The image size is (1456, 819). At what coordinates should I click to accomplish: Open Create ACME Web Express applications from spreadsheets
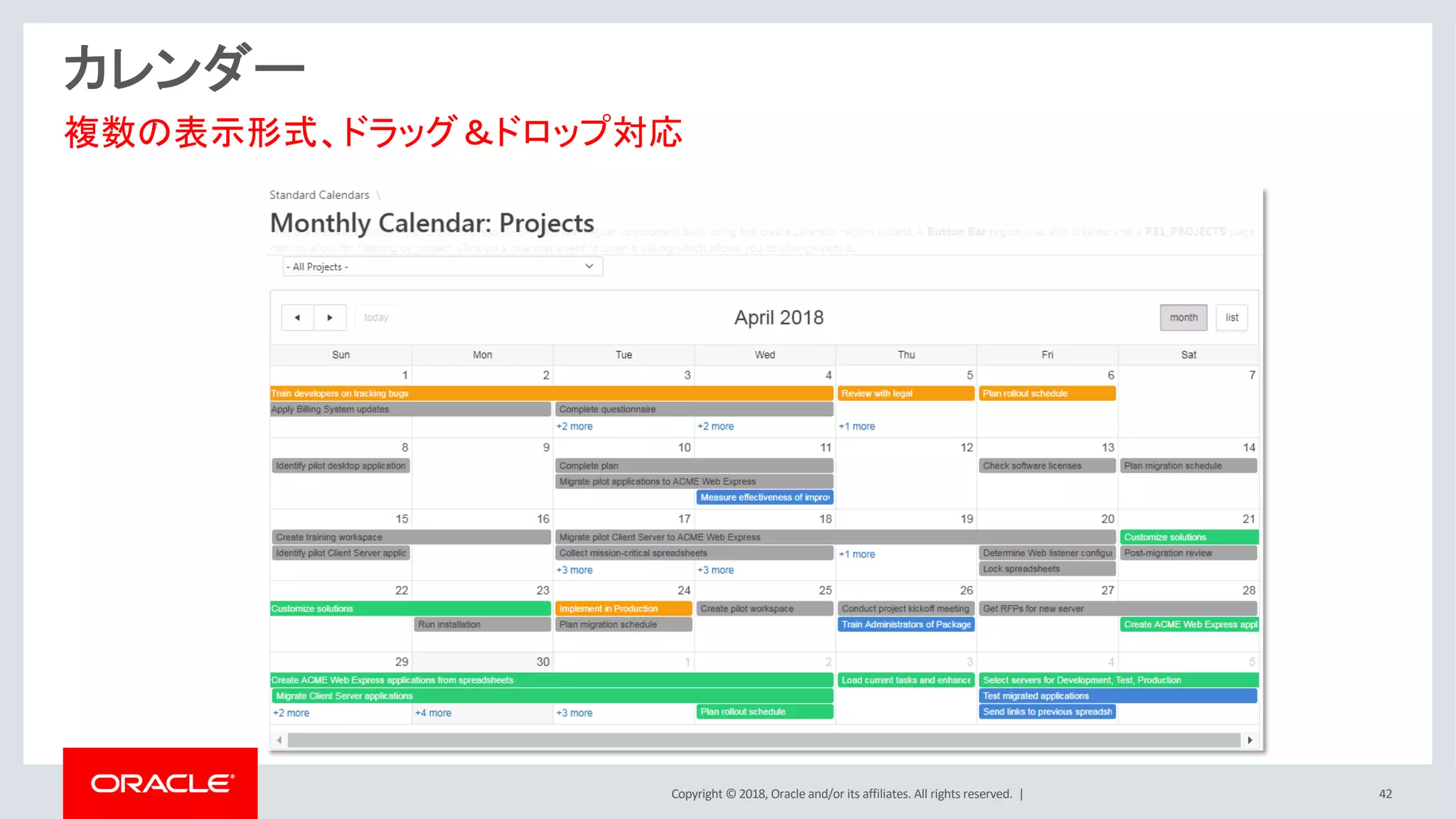[x=552, y=680]
